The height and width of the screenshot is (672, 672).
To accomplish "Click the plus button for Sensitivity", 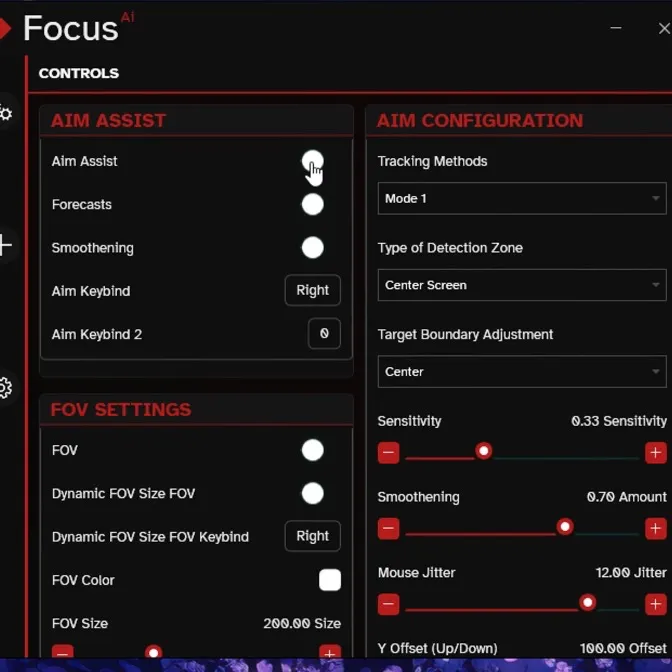I will [x=655, y=453].
